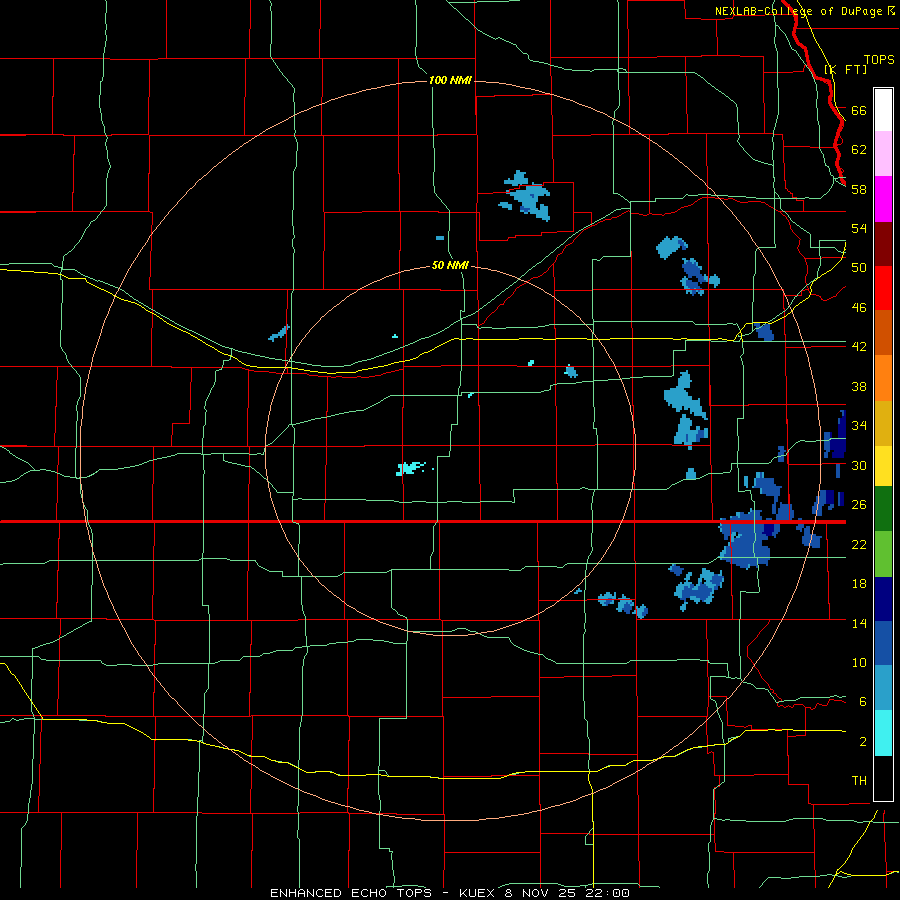Pick the cyan legend swatch

point(883,733)
